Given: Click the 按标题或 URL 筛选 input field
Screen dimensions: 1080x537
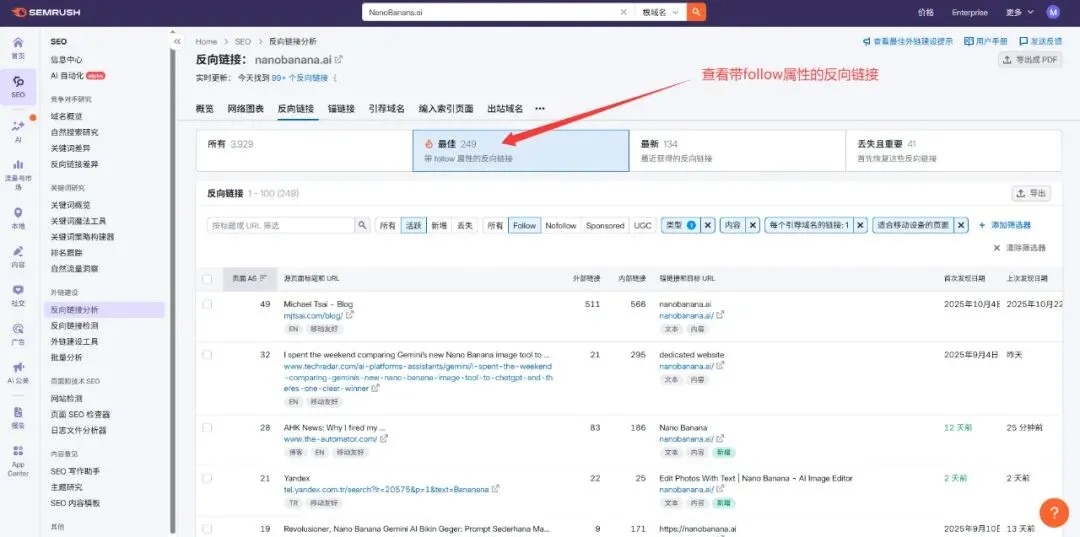Looking at the screenshot, I should click(281, 225).
